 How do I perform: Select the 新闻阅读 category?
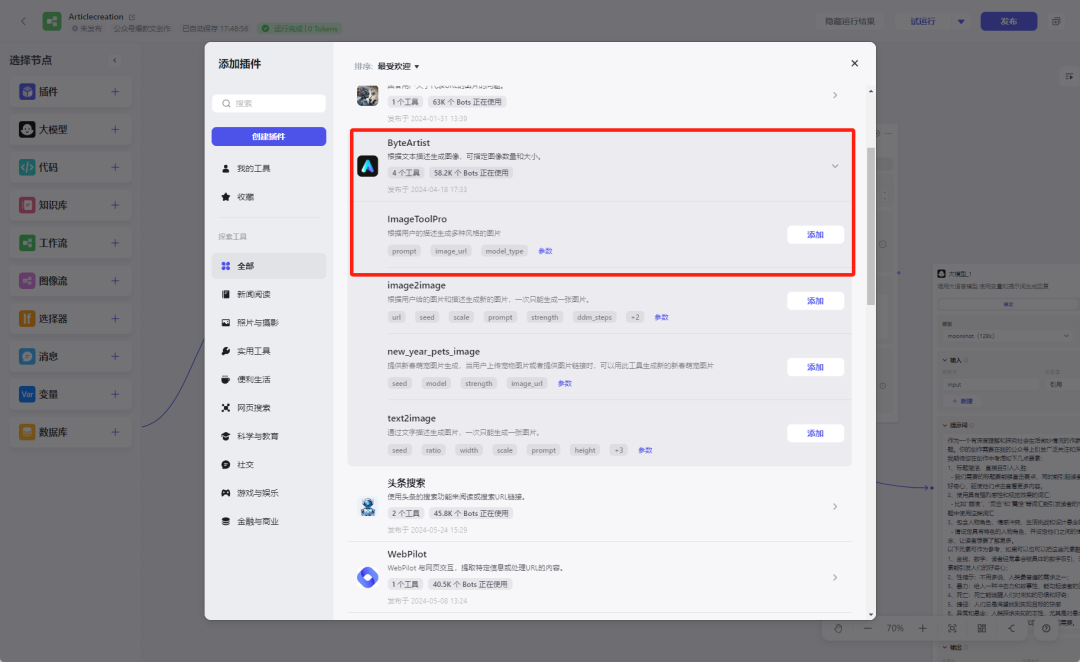point(269,294)
